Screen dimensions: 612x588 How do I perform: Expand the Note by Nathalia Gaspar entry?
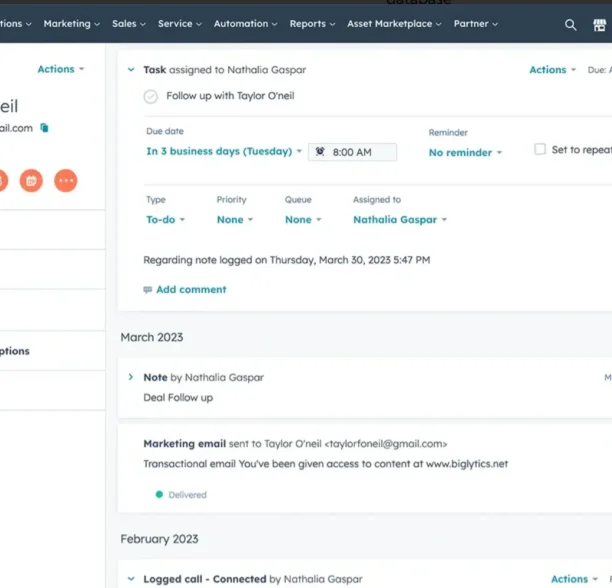click(131, 377)
